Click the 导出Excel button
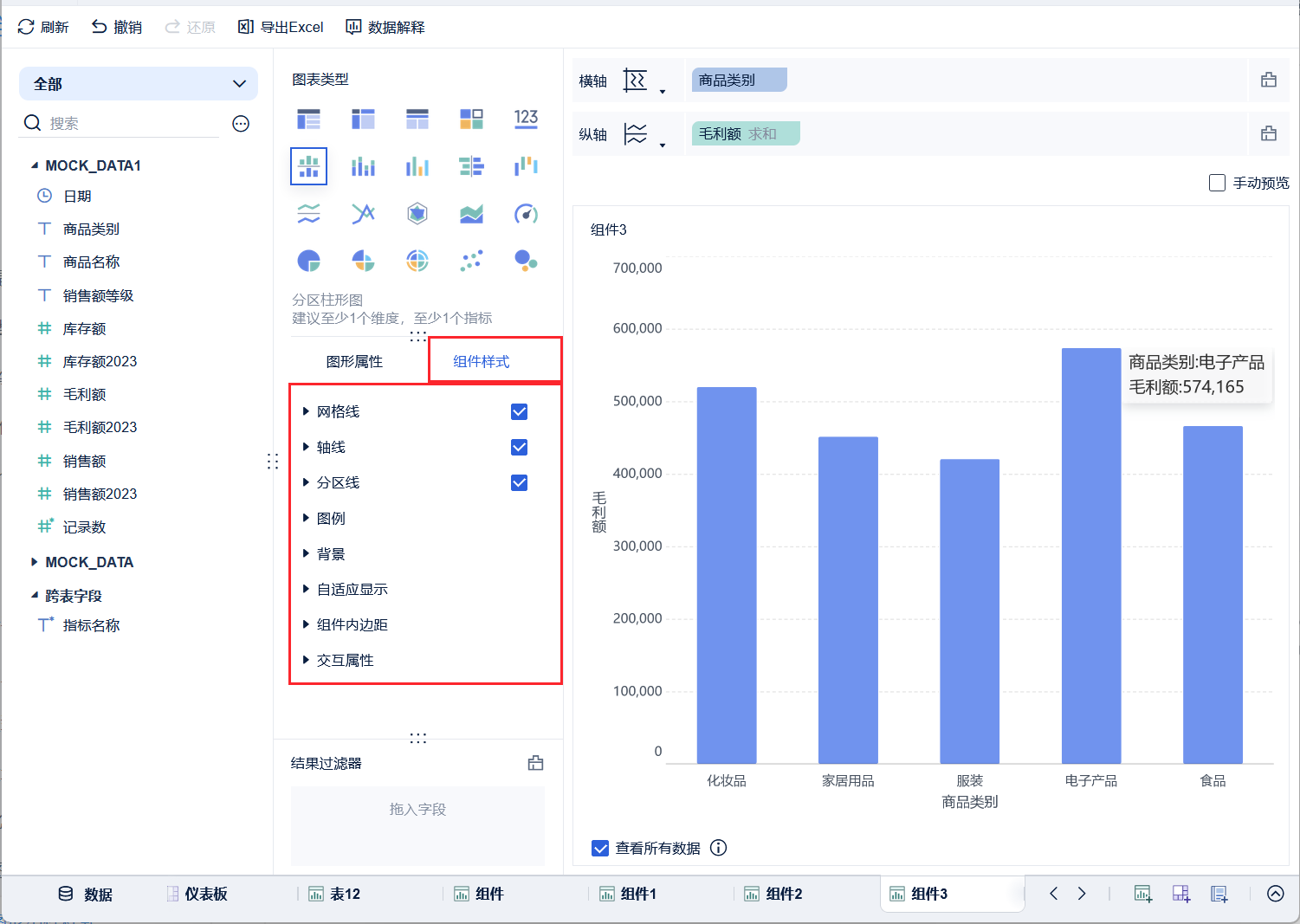Image resolution: width=1300 pixels, height=924 pixels. pyautogui.click(x=281, y=27)
